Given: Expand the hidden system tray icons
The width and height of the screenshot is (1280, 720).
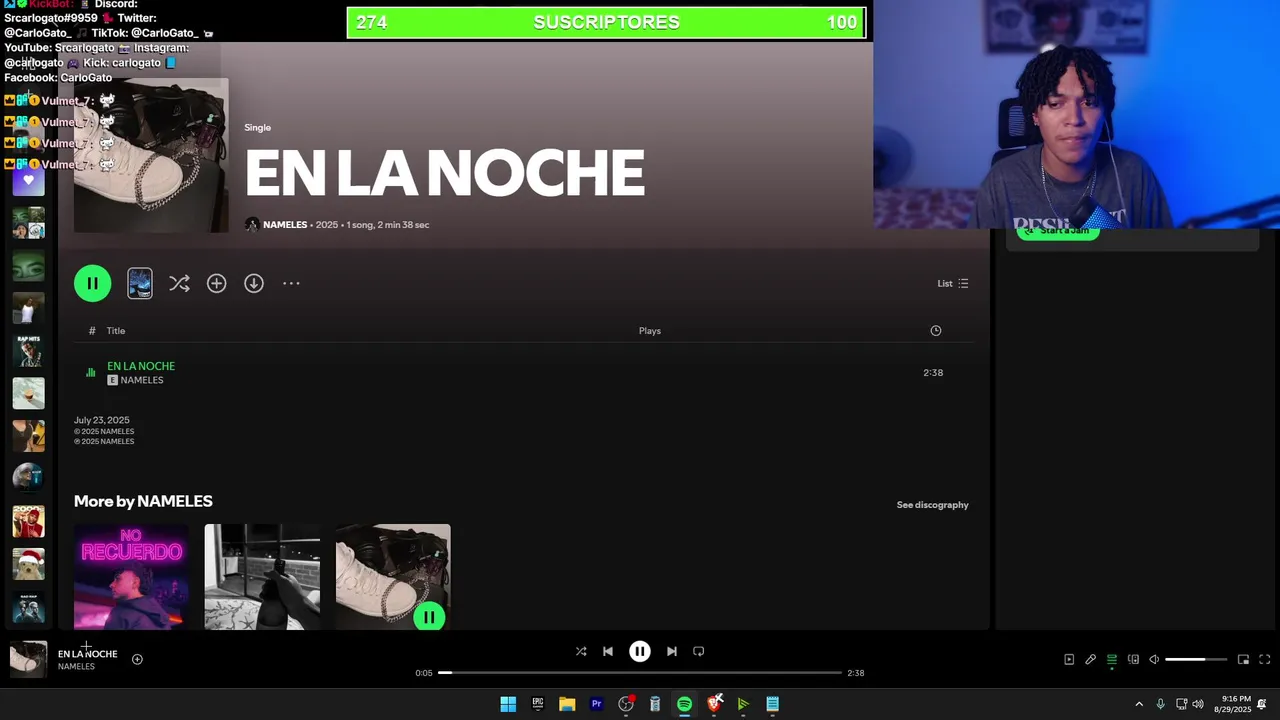Looking at the screenshot, I should click(1138, 704).
